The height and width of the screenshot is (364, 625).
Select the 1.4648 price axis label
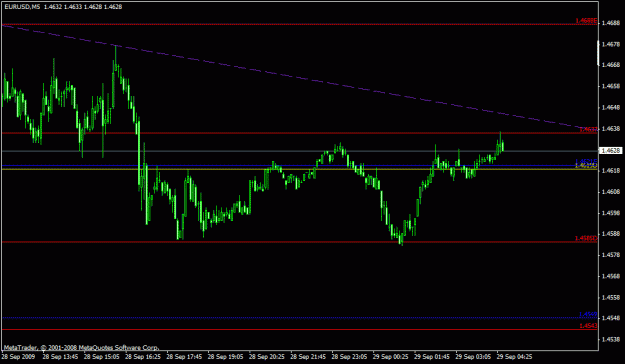(x=611, y=108)
